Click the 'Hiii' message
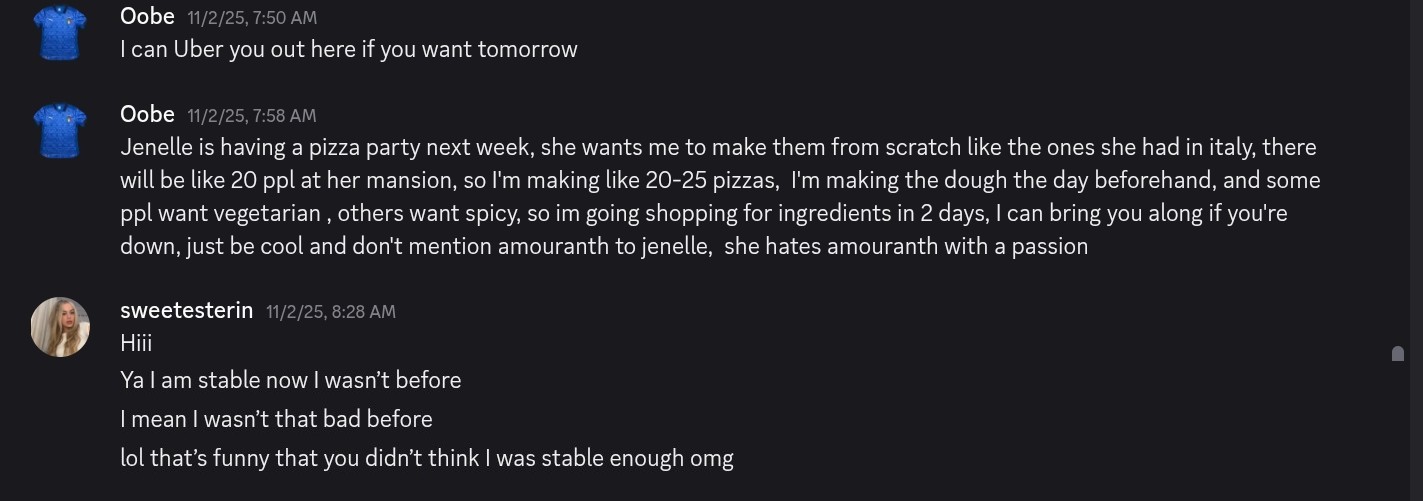This screenshot has height=501, width=1423. pos(136,343)
